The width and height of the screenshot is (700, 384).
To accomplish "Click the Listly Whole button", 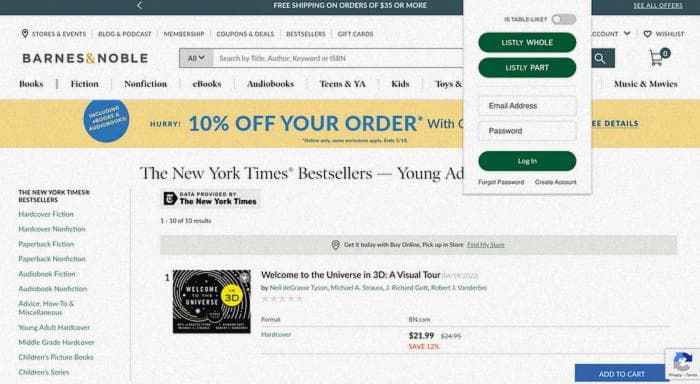I will pos(527,42).
